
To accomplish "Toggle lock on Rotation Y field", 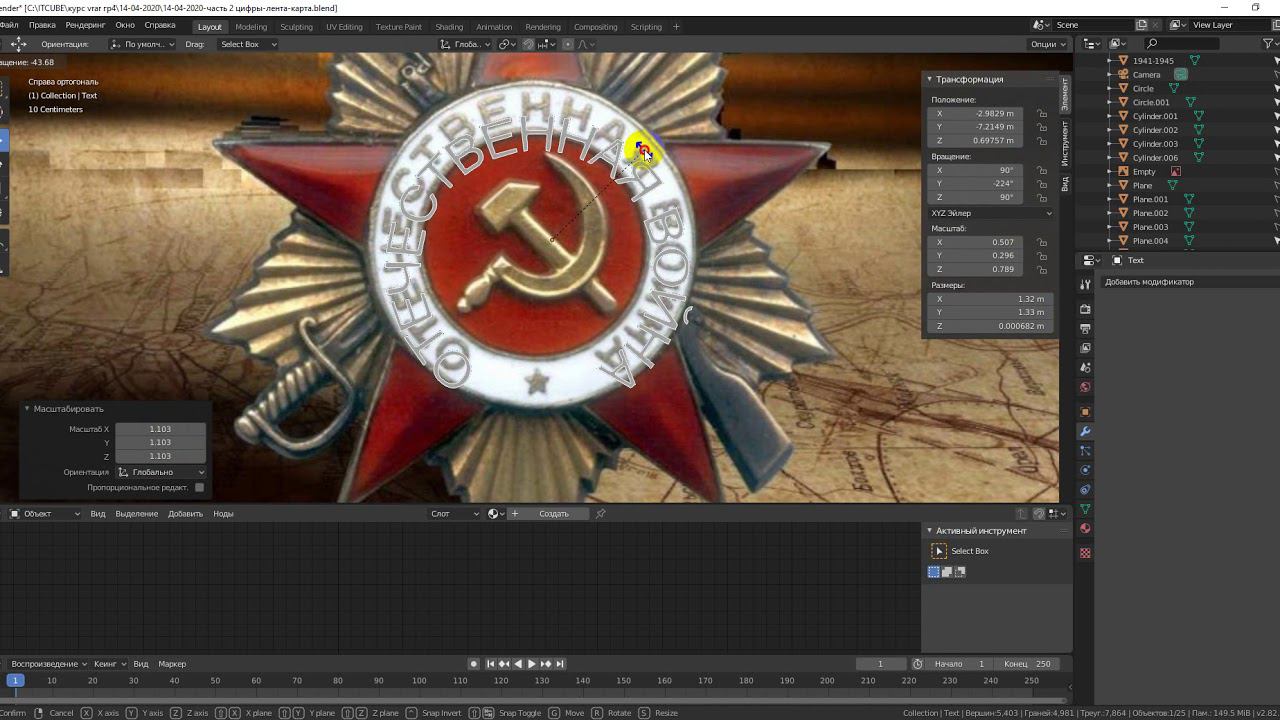I will [1042, 184].
